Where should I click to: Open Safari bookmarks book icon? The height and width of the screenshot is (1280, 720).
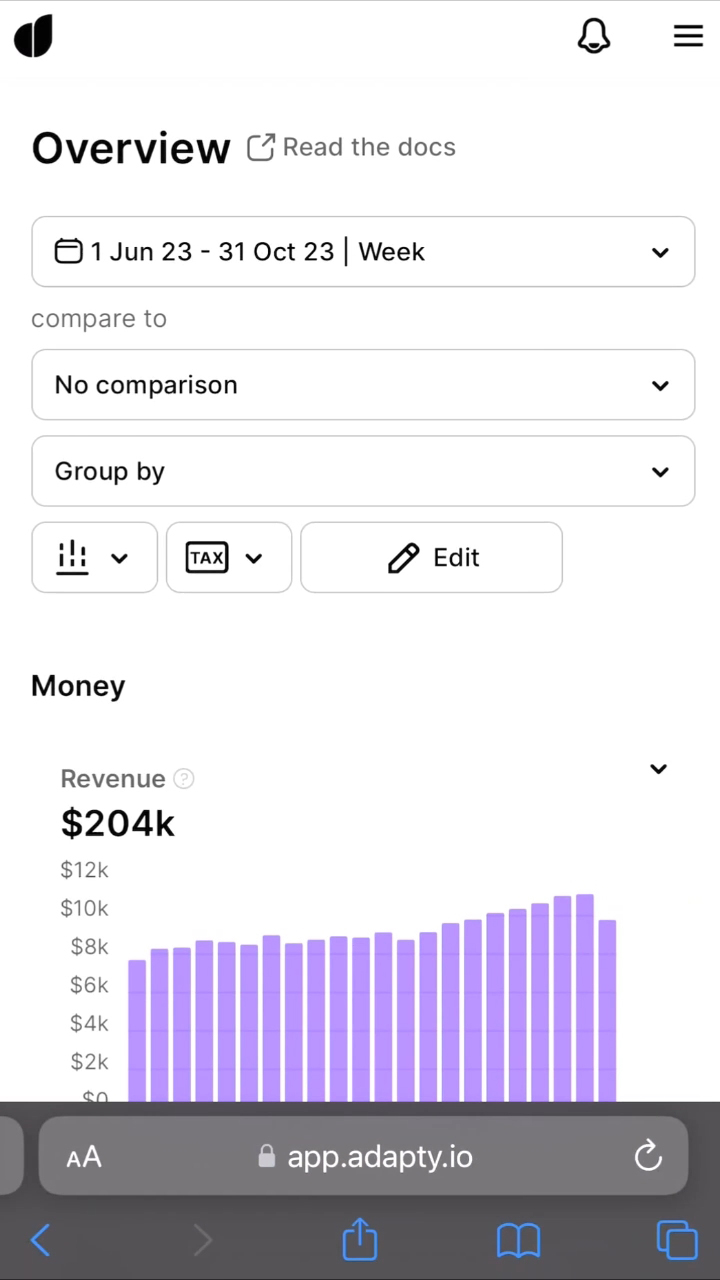[x=518, y=1241]
